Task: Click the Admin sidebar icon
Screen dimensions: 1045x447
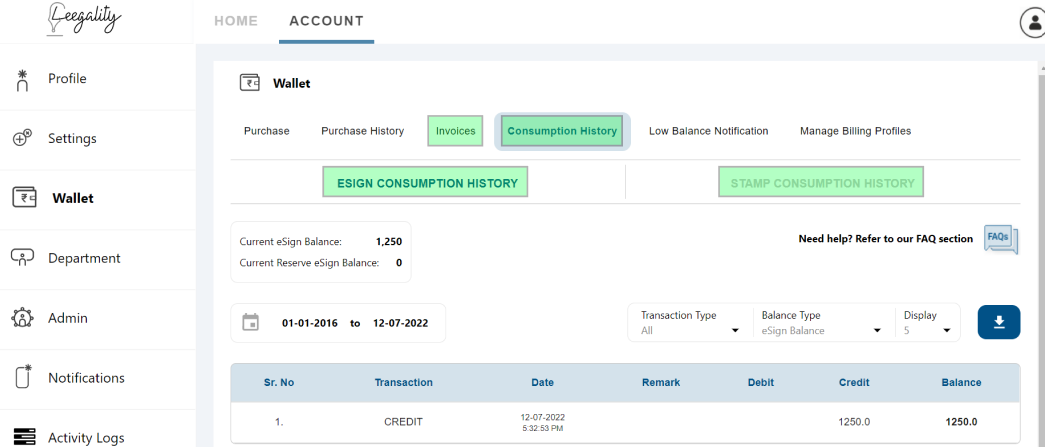Action: (23, 318)
